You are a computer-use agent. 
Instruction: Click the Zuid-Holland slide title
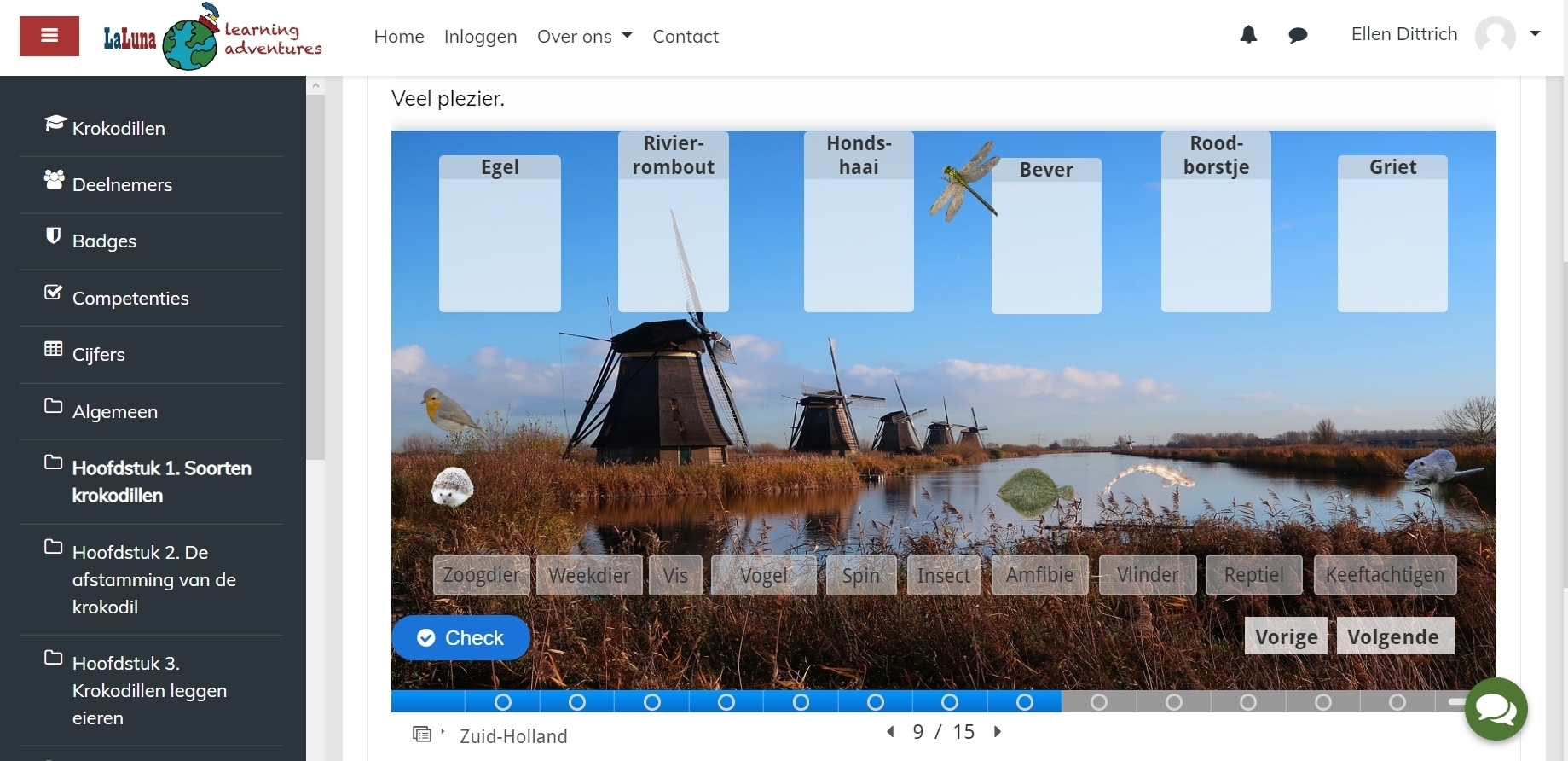(x=513, y=736)
